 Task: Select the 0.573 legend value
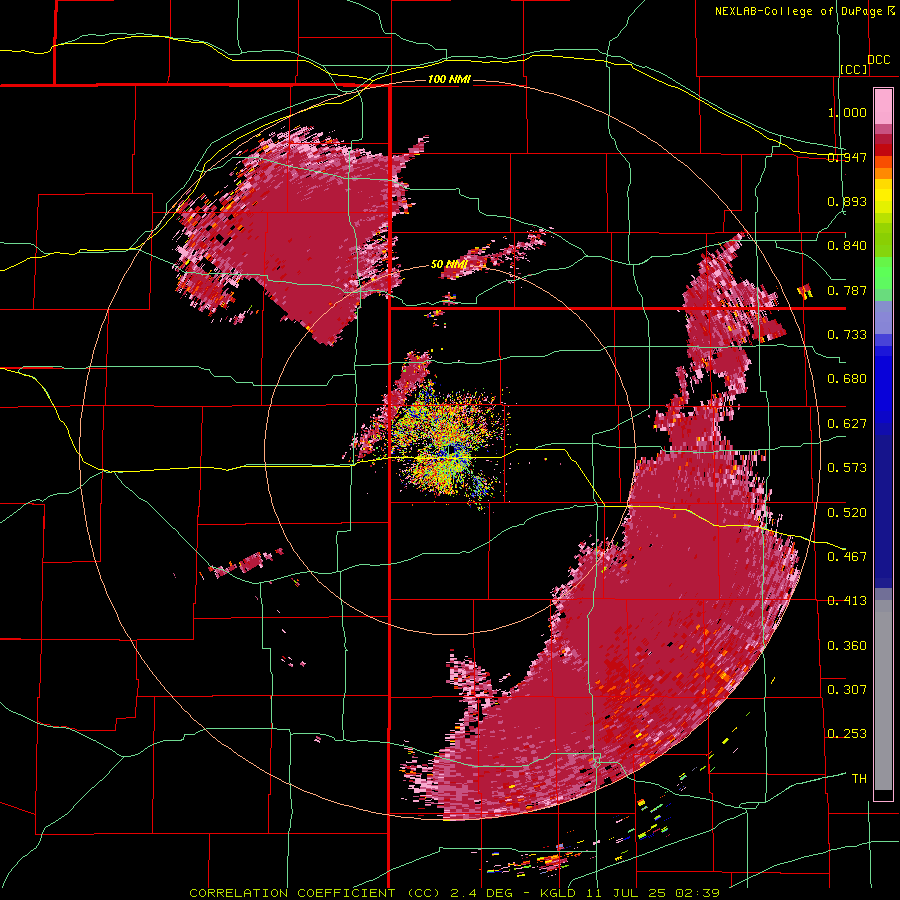(847, 468)
